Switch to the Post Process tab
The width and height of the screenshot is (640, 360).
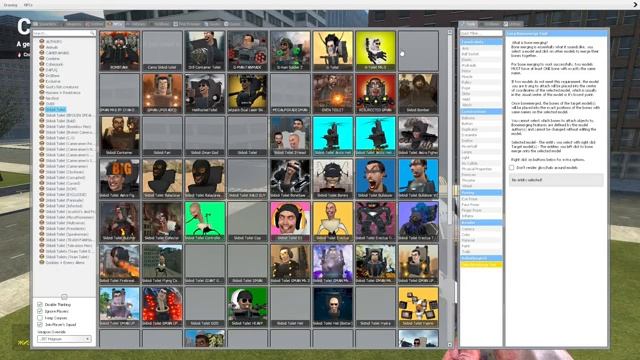point(187,24)
